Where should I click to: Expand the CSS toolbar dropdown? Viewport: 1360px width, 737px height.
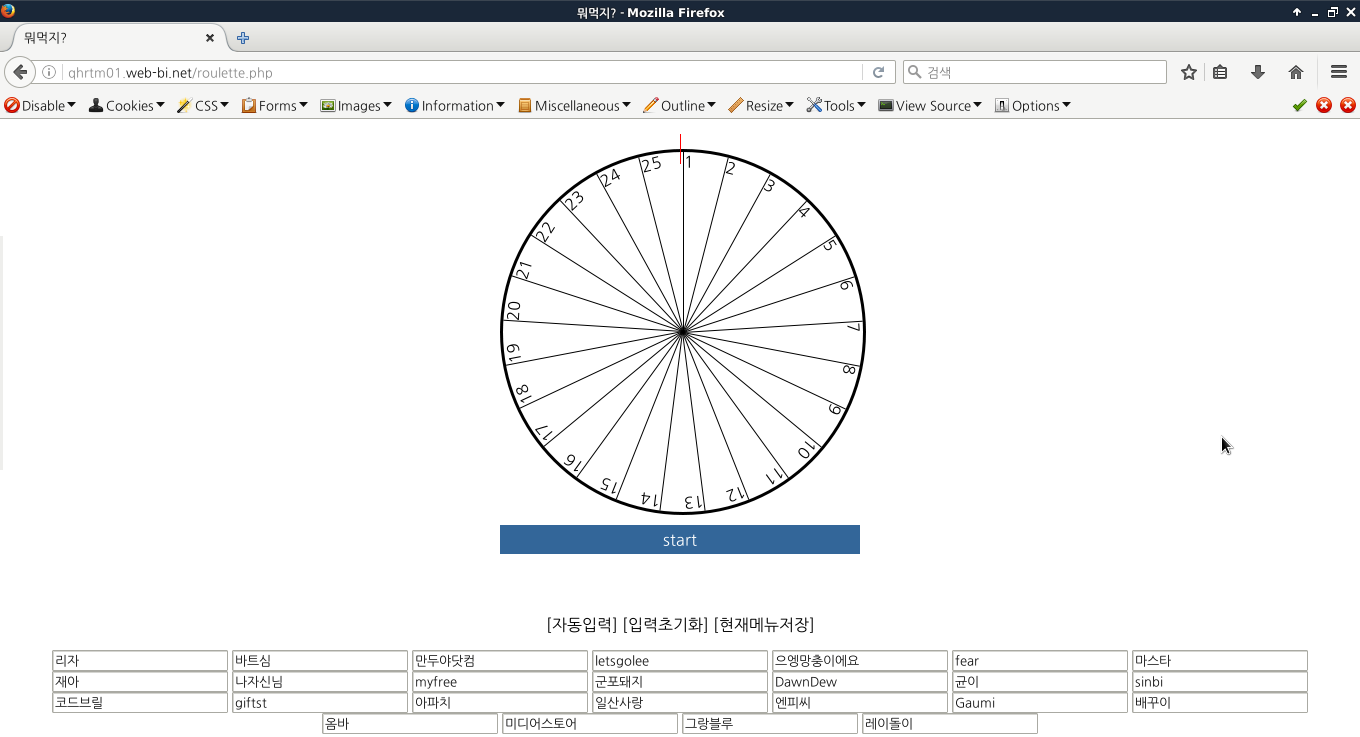[203, 105]
